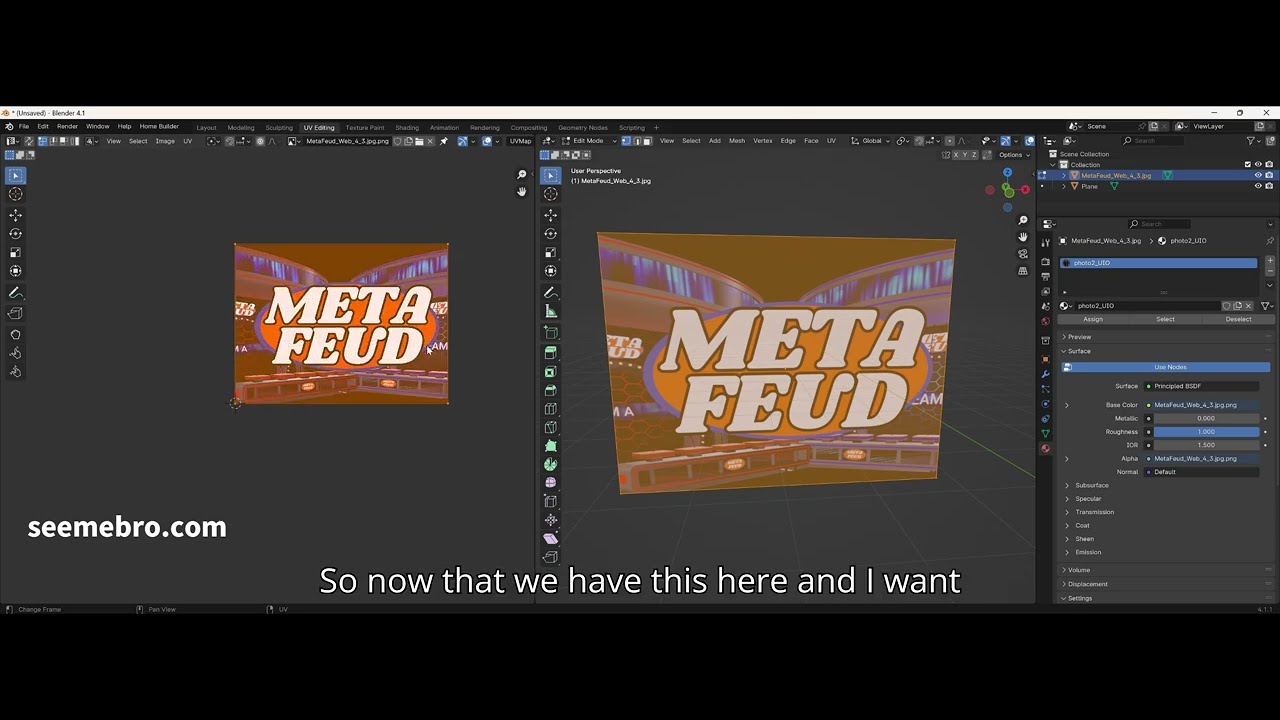
Task: Select the Inset Faces tool
Action: (550, 371)
